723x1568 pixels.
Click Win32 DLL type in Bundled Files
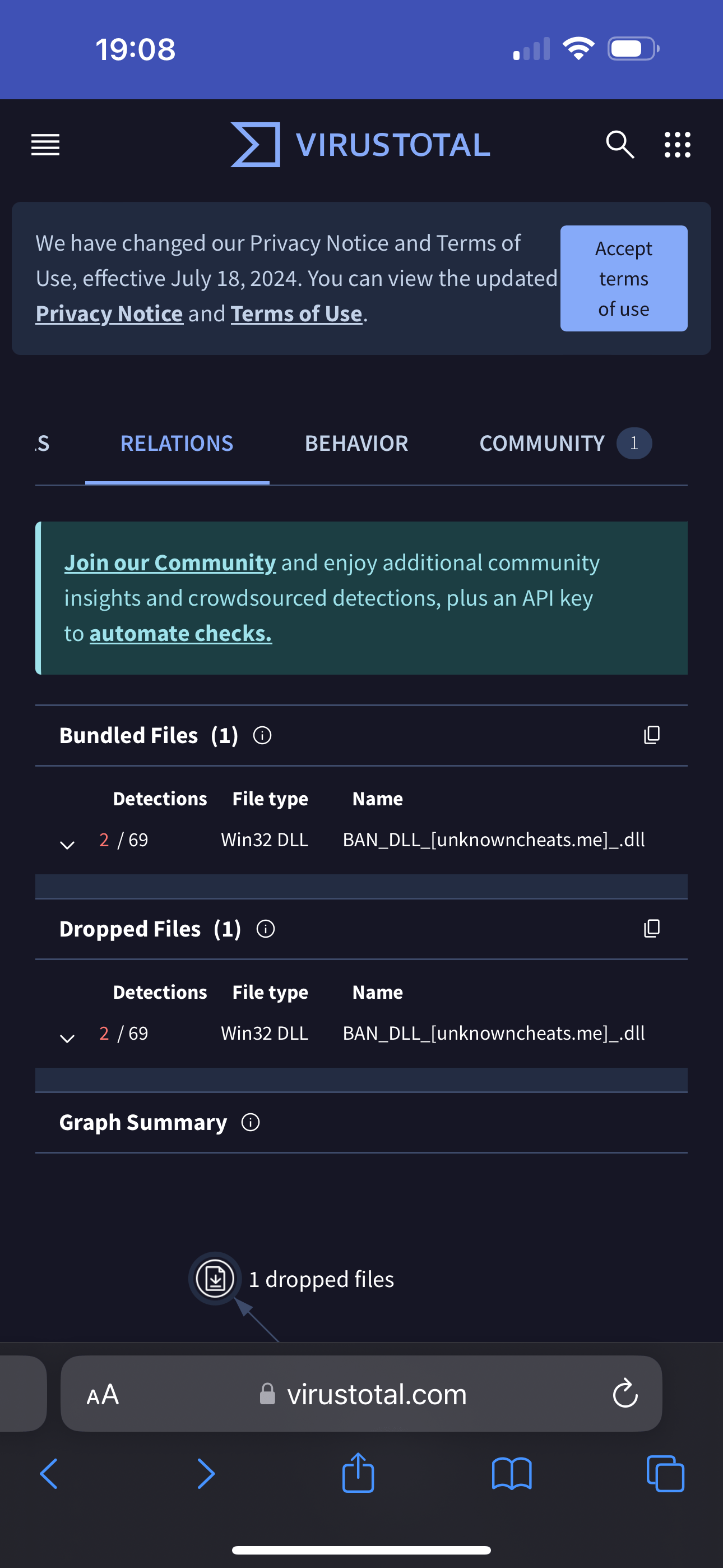265,840
